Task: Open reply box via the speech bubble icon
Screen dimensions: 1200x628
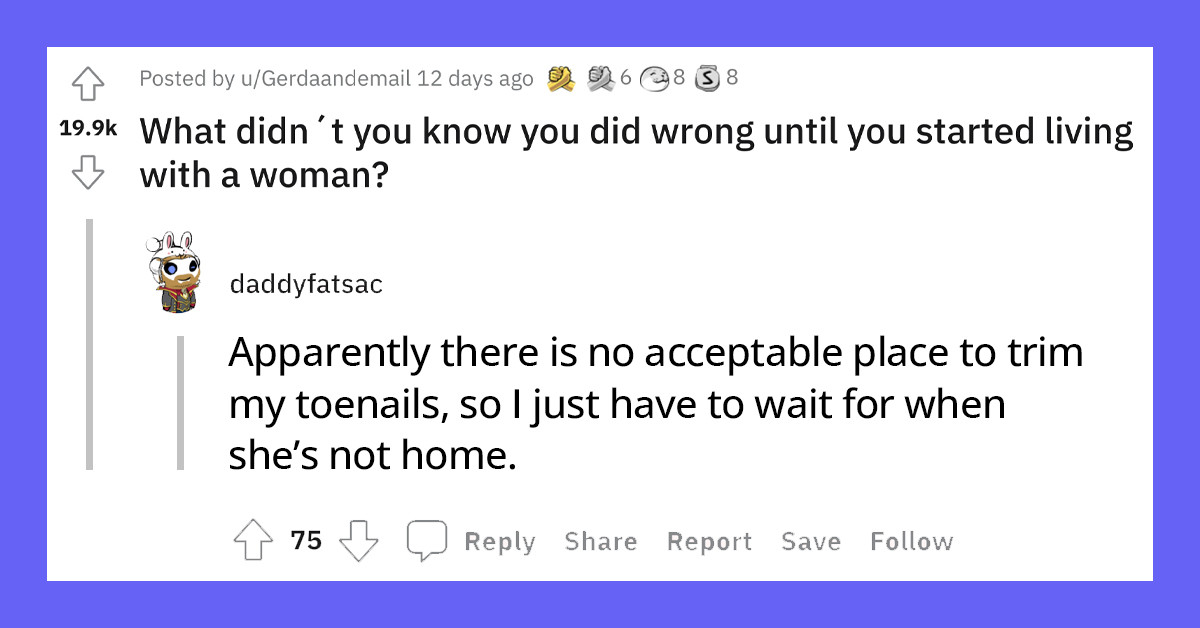Action: pos(429,540)
